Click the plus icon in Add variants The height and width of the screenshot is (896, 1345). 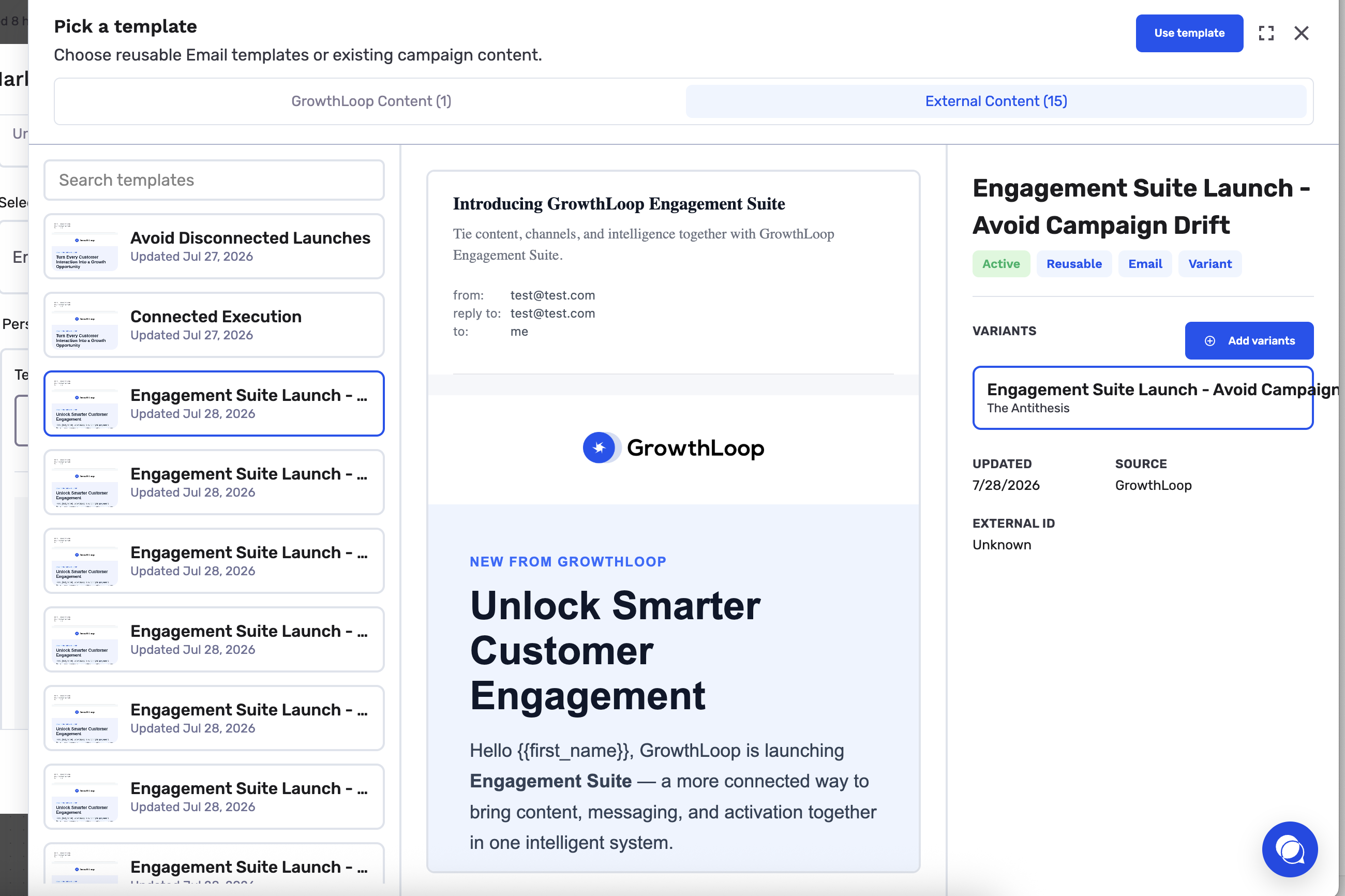1210,340
